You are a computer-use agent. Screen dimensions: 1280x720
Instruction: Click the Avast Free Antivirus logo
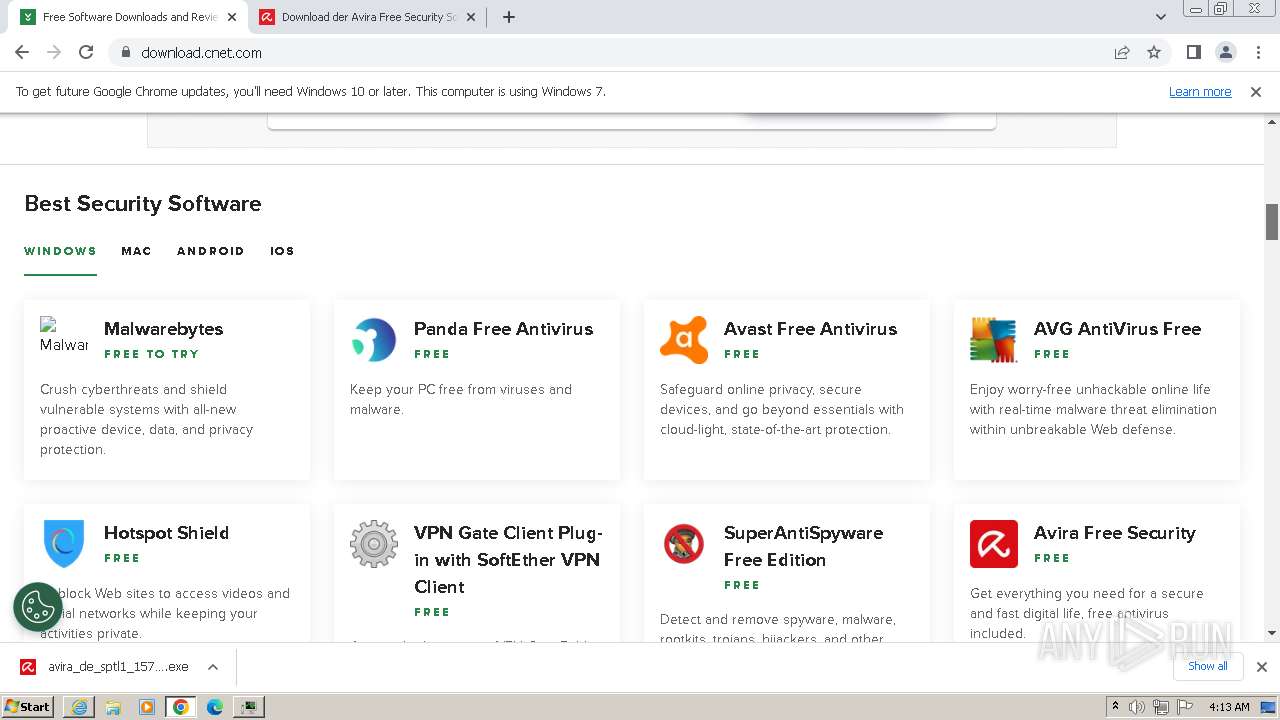[684, 340]
